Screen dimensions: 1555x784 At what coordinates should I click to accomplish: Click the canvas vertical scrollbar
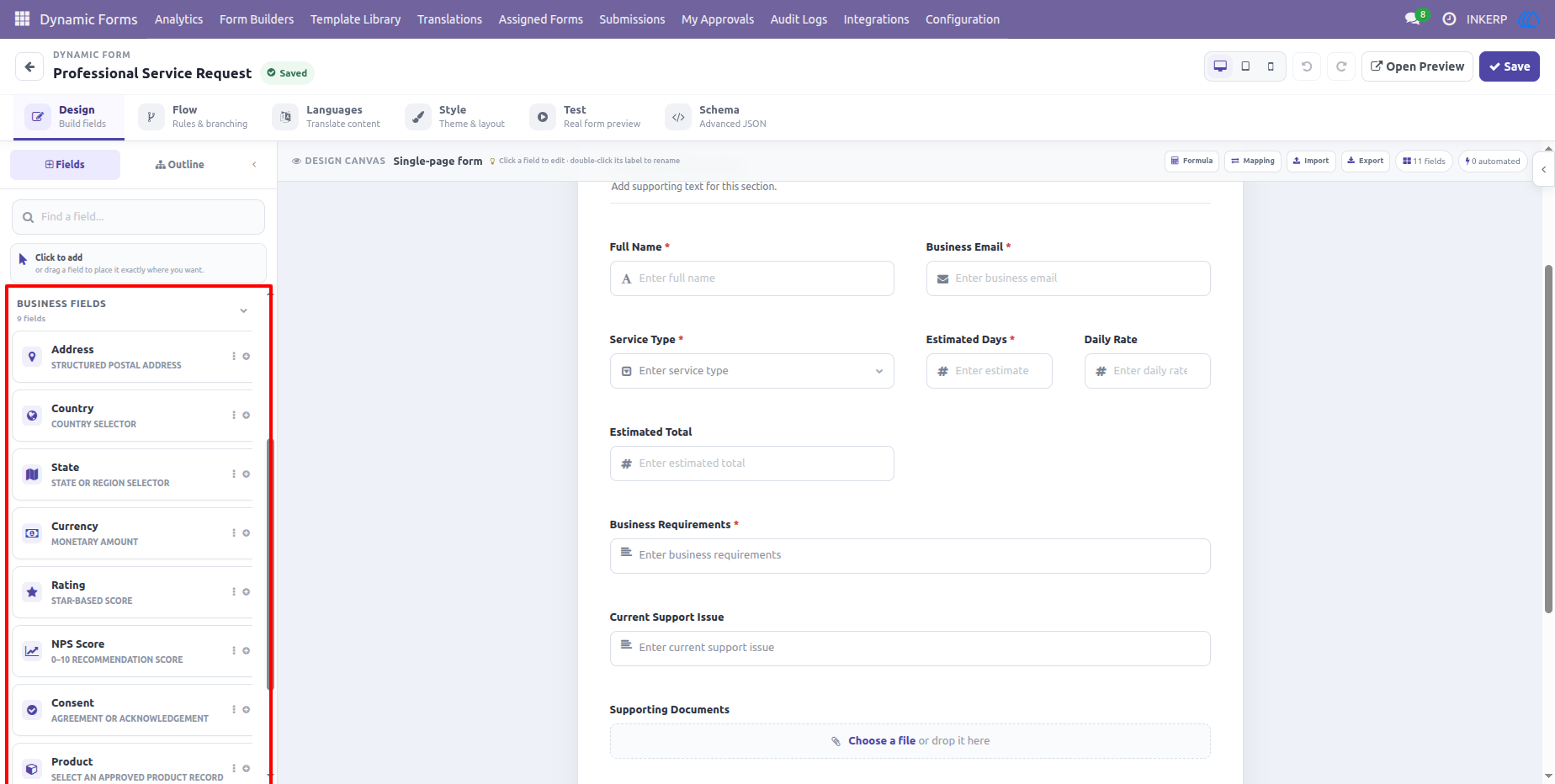1548,439
